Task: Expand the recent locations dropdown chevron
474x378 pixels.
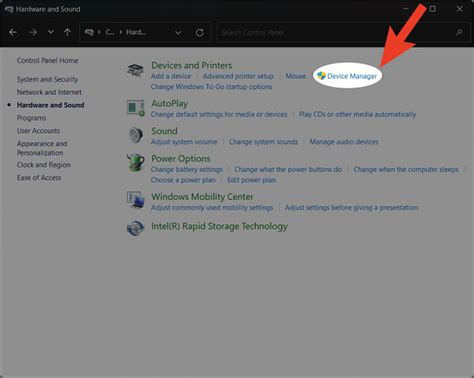Action: pos(51,32)
